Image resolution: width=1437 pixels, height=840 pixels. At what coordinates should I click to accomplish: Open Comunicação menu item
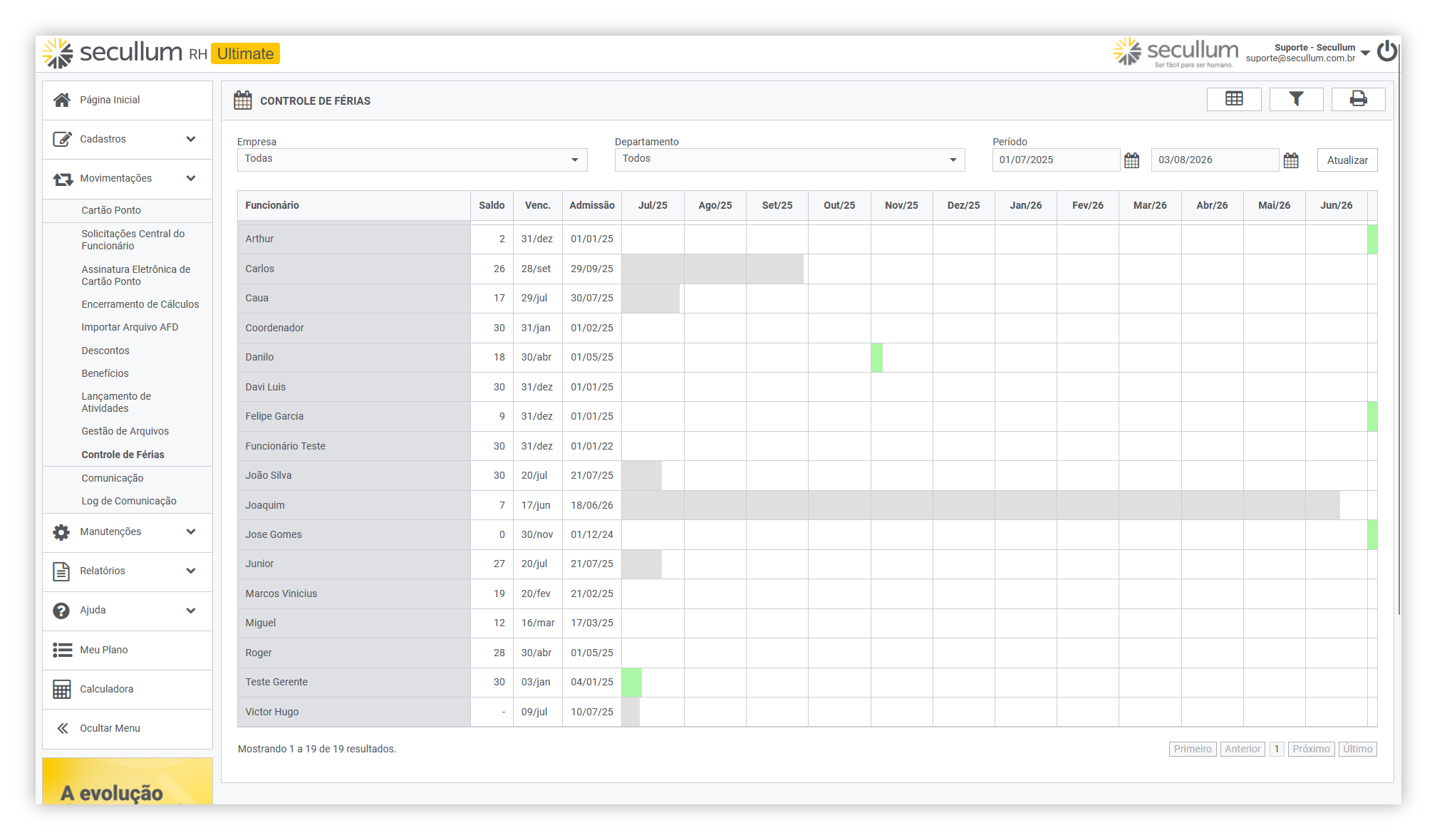(x=113, y=478)
